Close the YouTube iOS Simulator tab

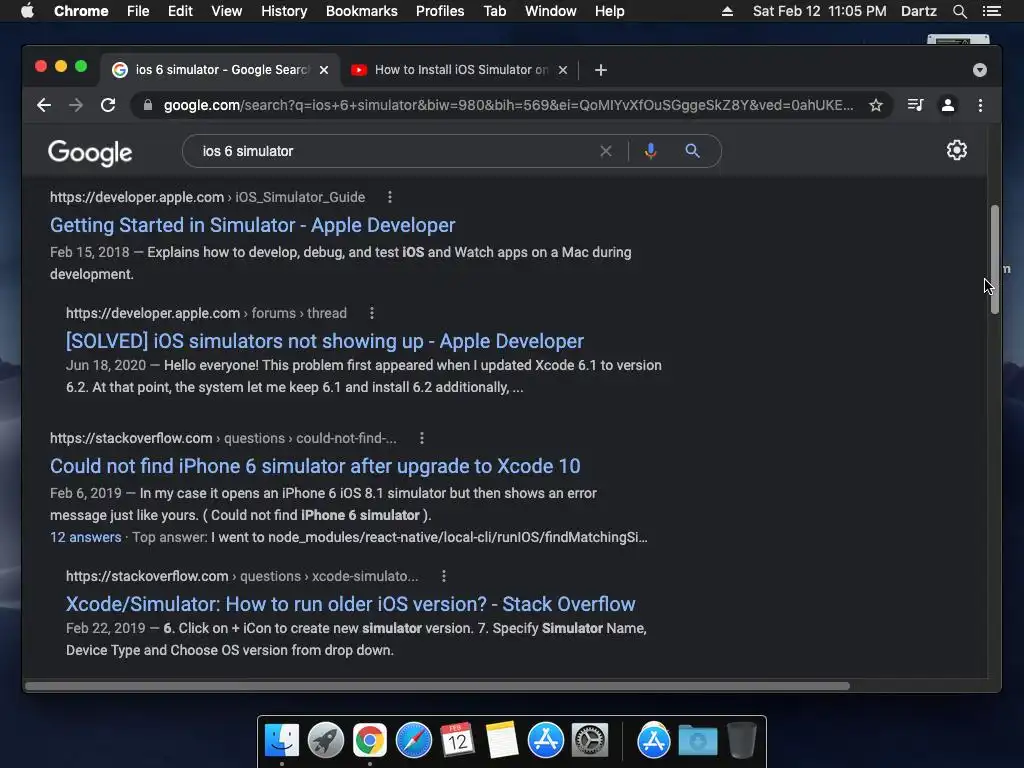click(563, 70)
